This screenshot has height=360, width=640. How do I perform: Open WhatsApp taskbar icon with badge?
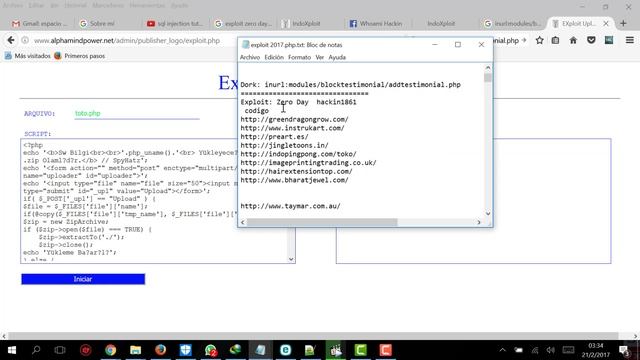pyautogui.click(x=211, y=350)
